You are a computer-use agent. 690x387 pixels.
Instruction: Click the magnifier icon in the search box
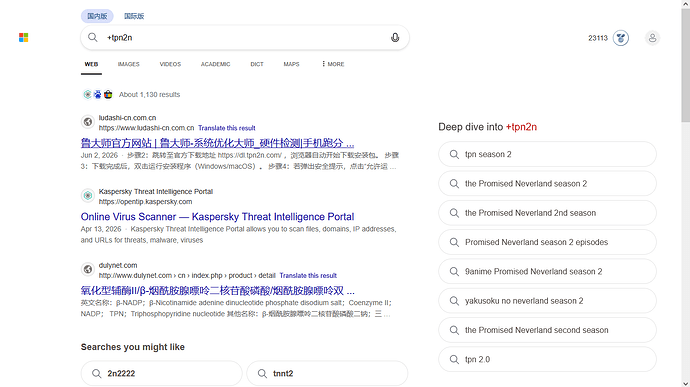tap(92, 37)
